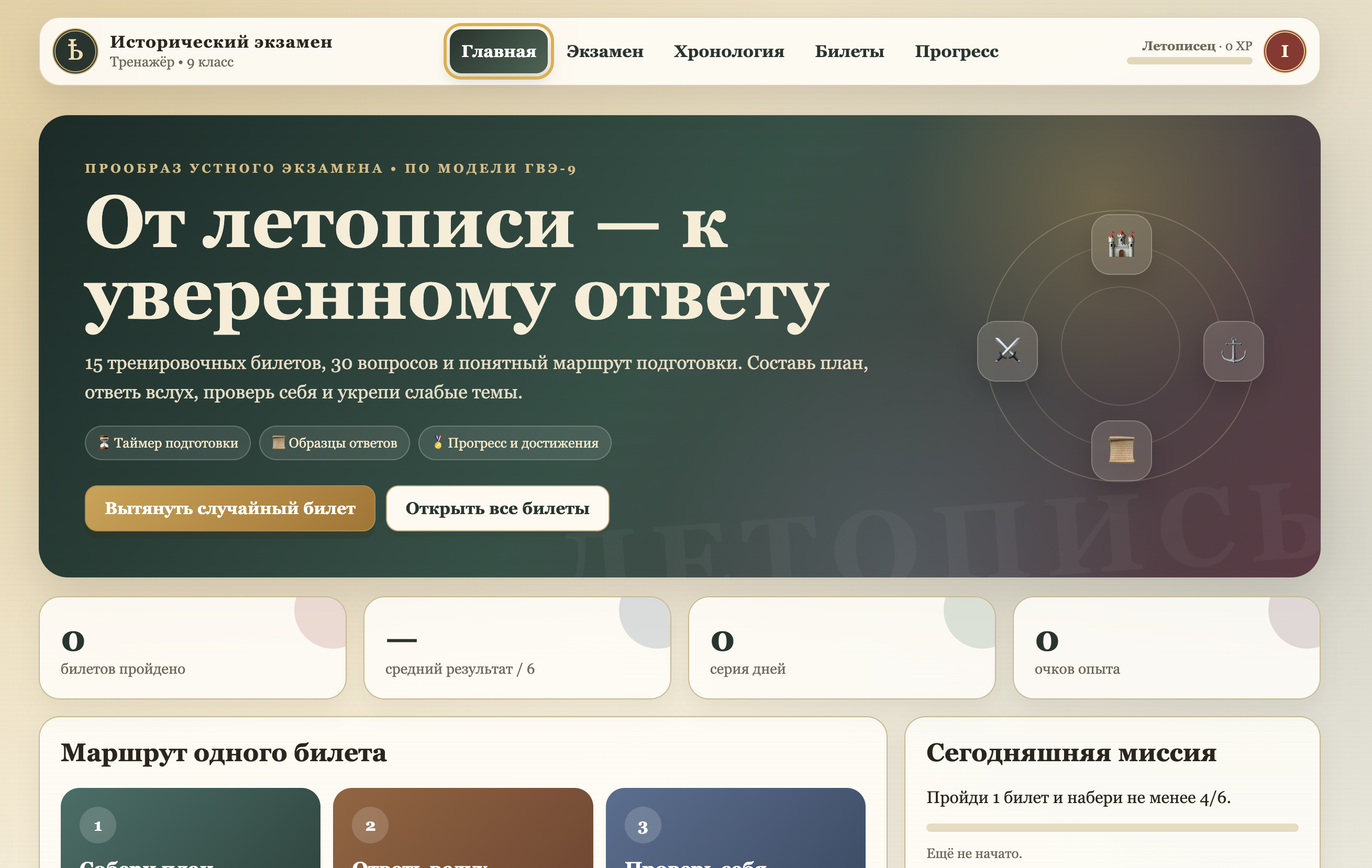
Task: Click the билетов пройдено stat card
Action: [x=193, y=648]
